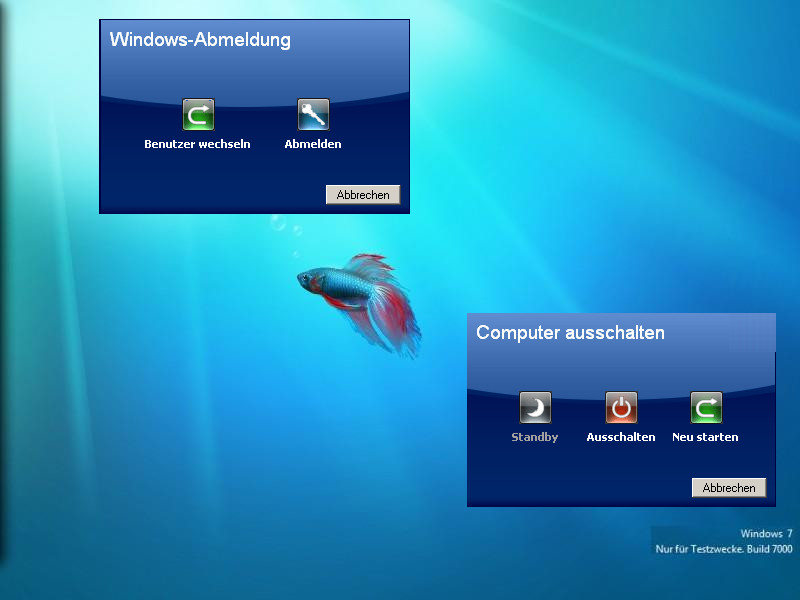Click the Ausschalten power icon

[620, 407]
